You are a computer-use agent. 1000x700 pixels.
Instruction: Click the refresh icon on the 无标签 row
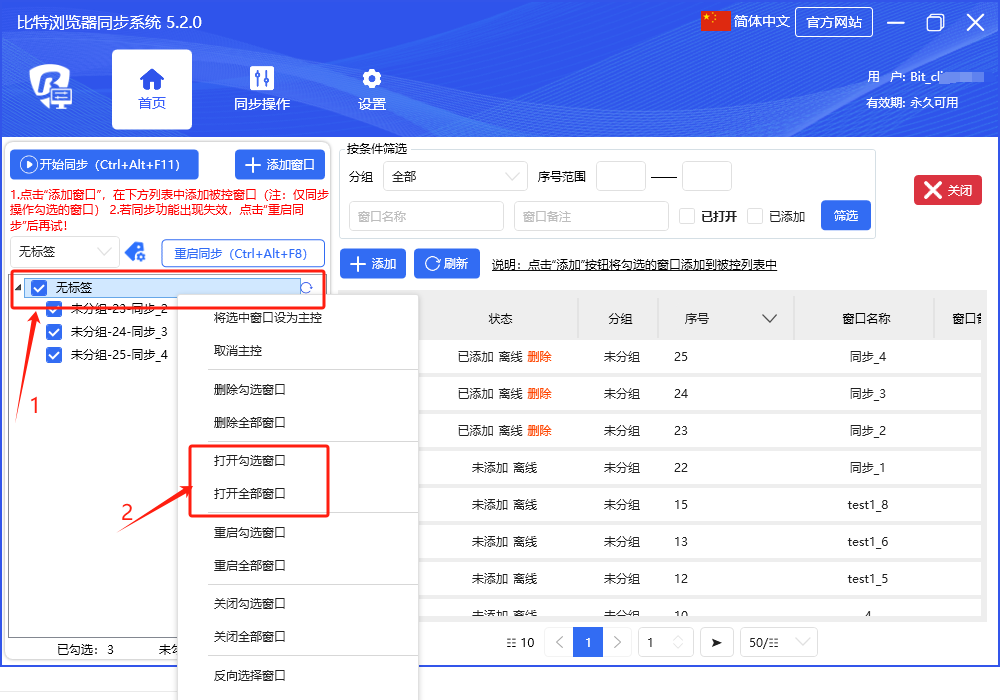pyautogui.click(x=307, y=288)
